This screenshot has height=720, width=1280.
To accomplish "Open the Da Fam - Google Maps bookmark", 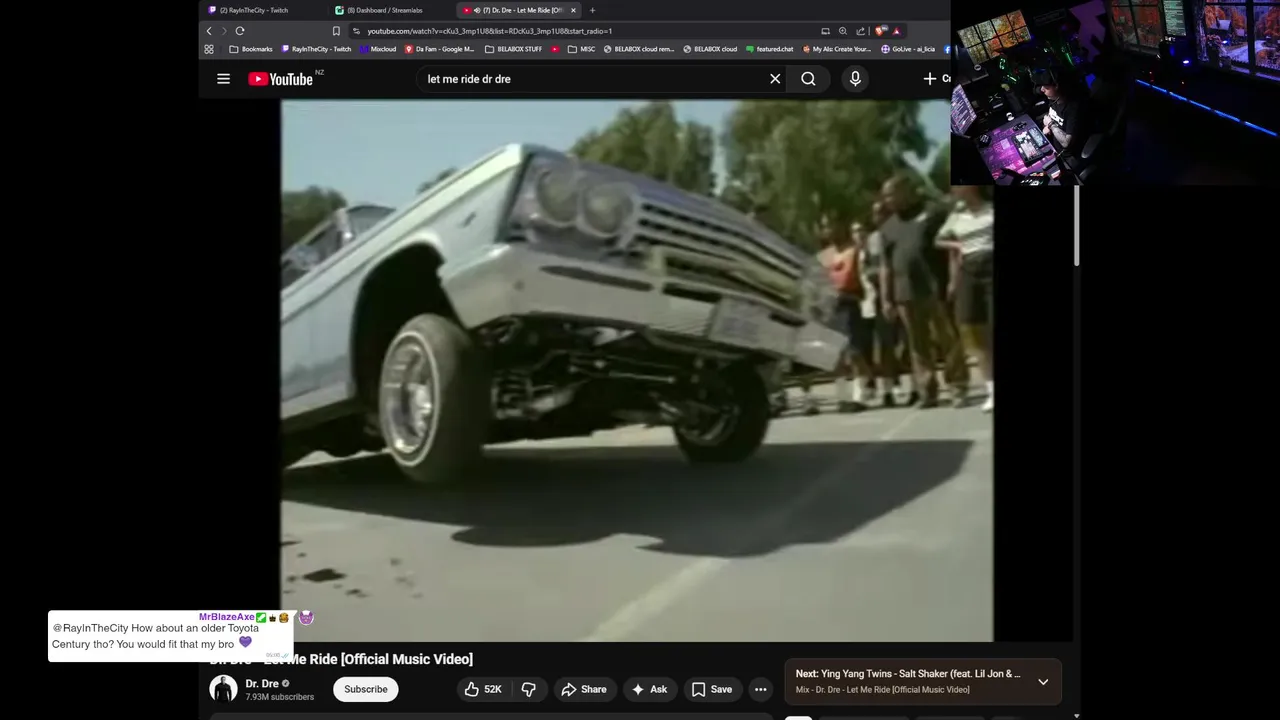I will click(x=440, y=49).
